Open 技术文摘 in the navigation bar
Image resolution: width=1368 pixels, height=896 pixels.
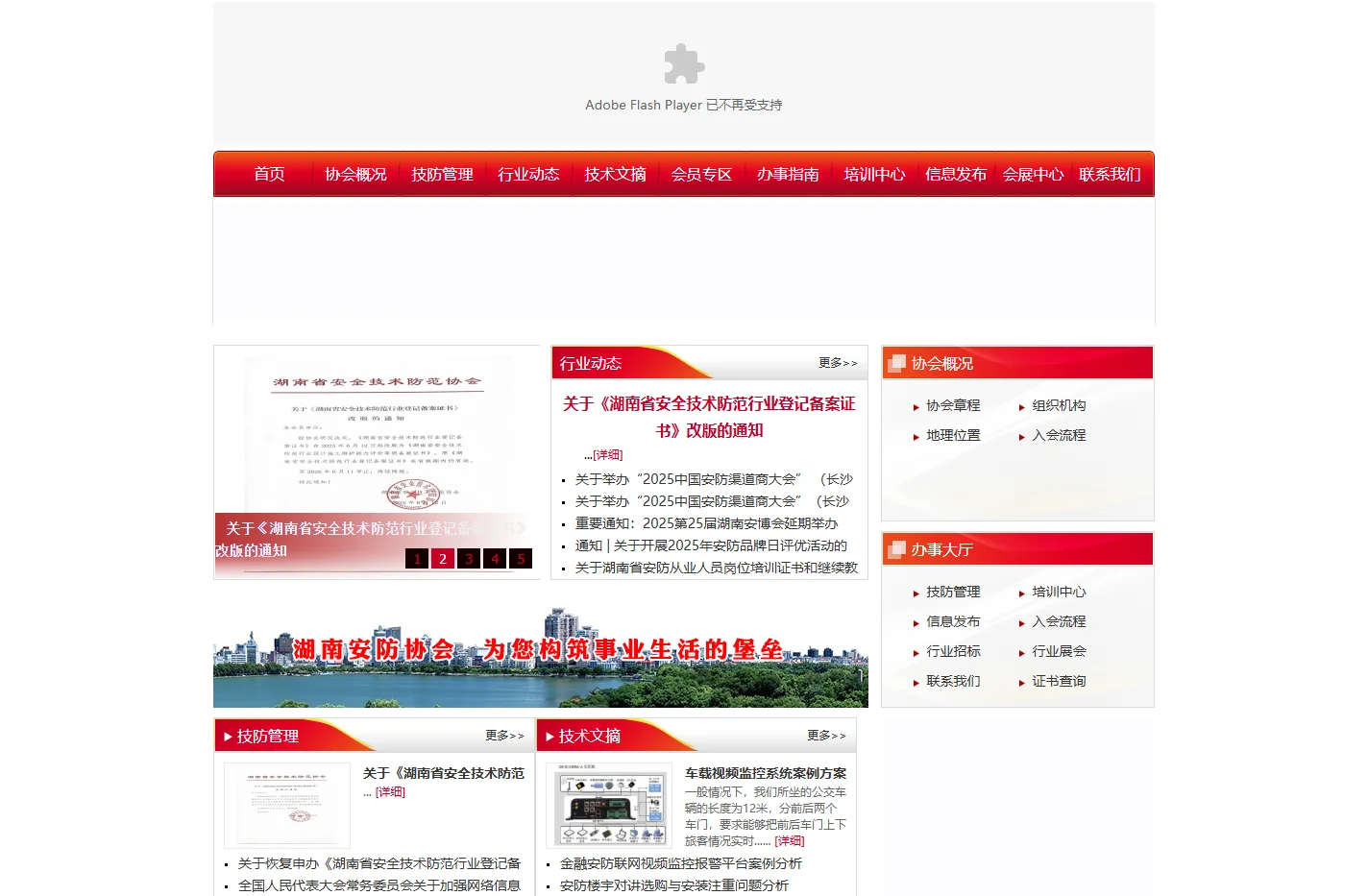click(x=615, y=174)
